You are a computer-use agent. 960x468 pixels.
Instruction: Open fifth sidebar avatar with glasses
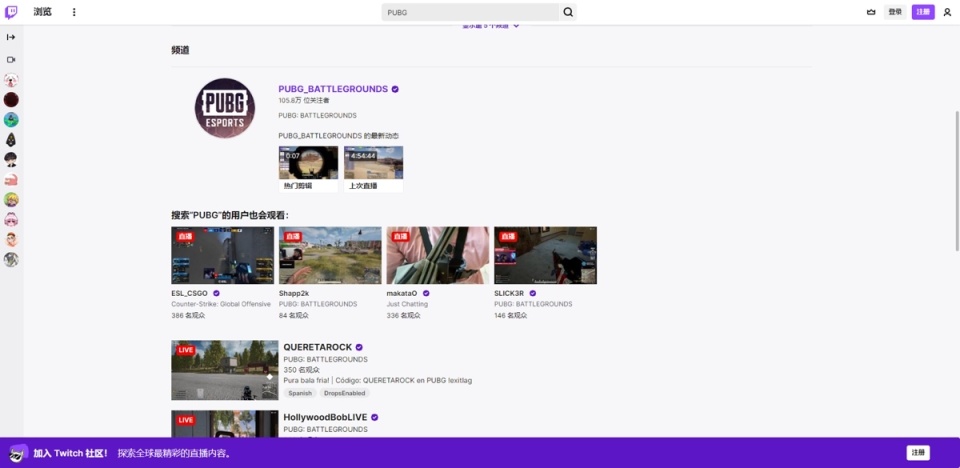(x=11, y=160)
